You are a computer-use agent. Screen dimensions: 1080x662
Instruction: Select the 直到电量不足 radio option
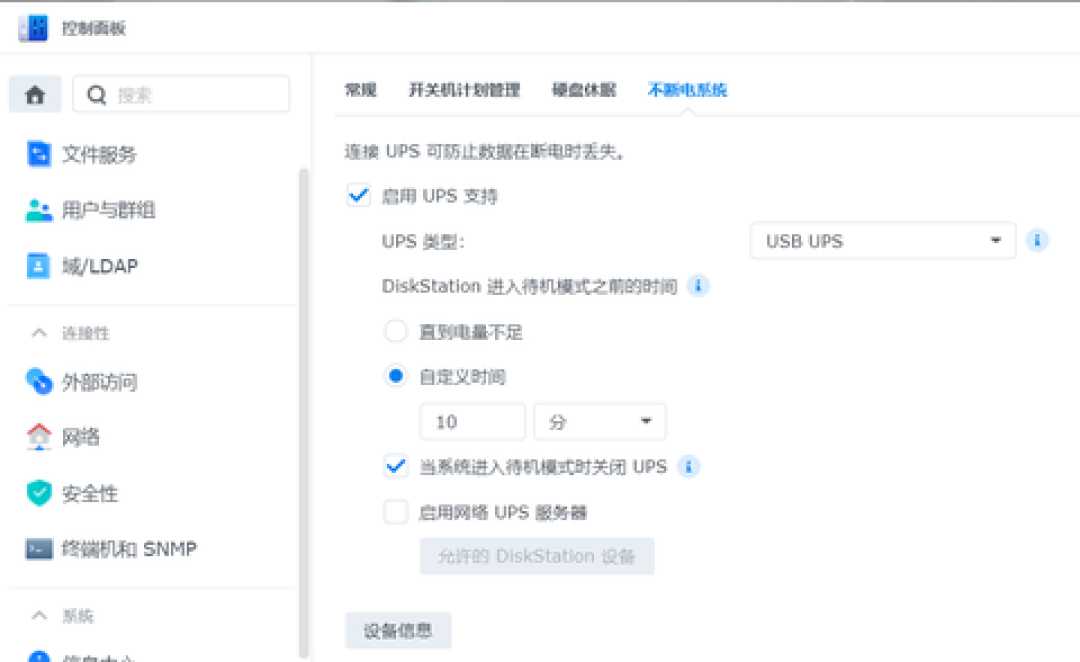click(x=395, y=331)
